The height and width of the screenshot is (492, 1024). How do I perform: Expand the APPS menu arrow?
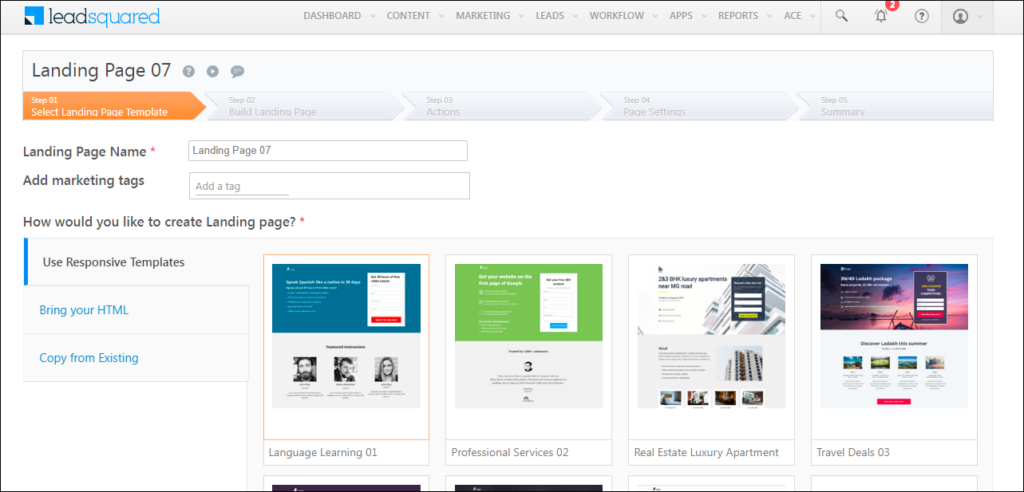click(x=704, y=16)
